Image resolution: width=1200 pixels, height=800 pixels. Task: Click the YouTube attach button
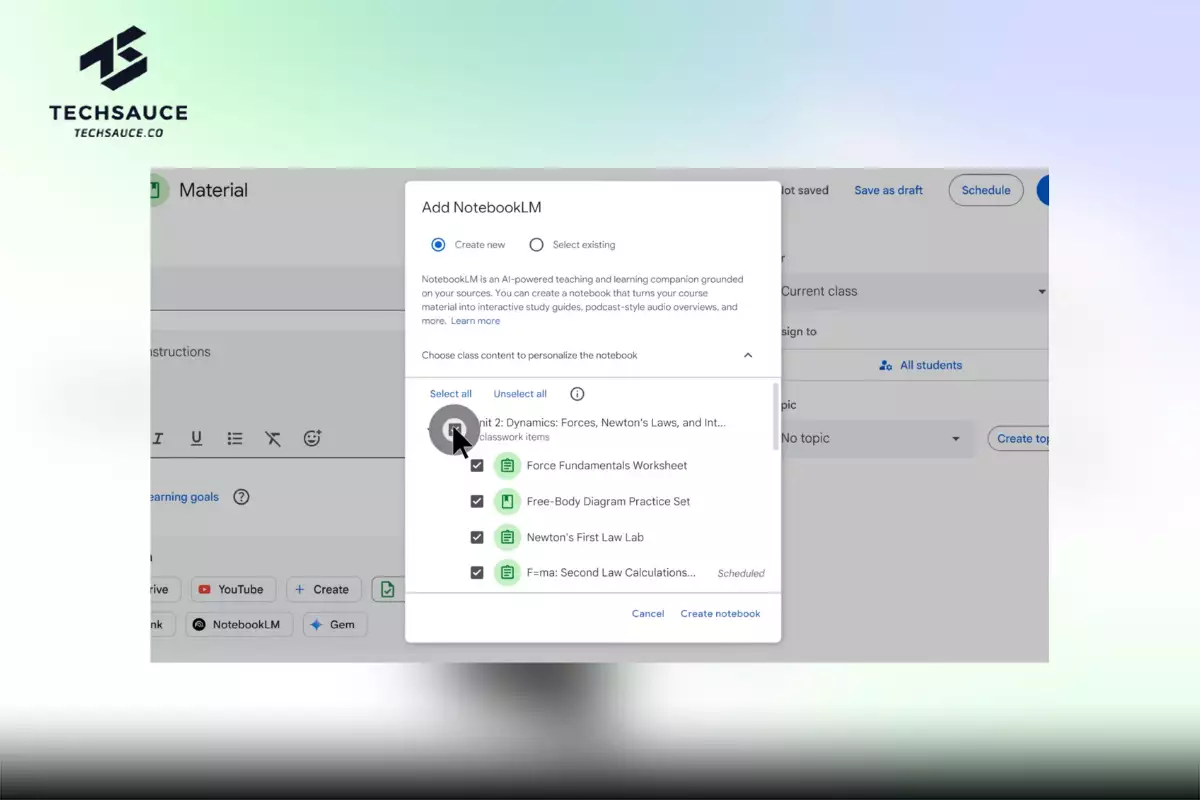pos(231,589)
